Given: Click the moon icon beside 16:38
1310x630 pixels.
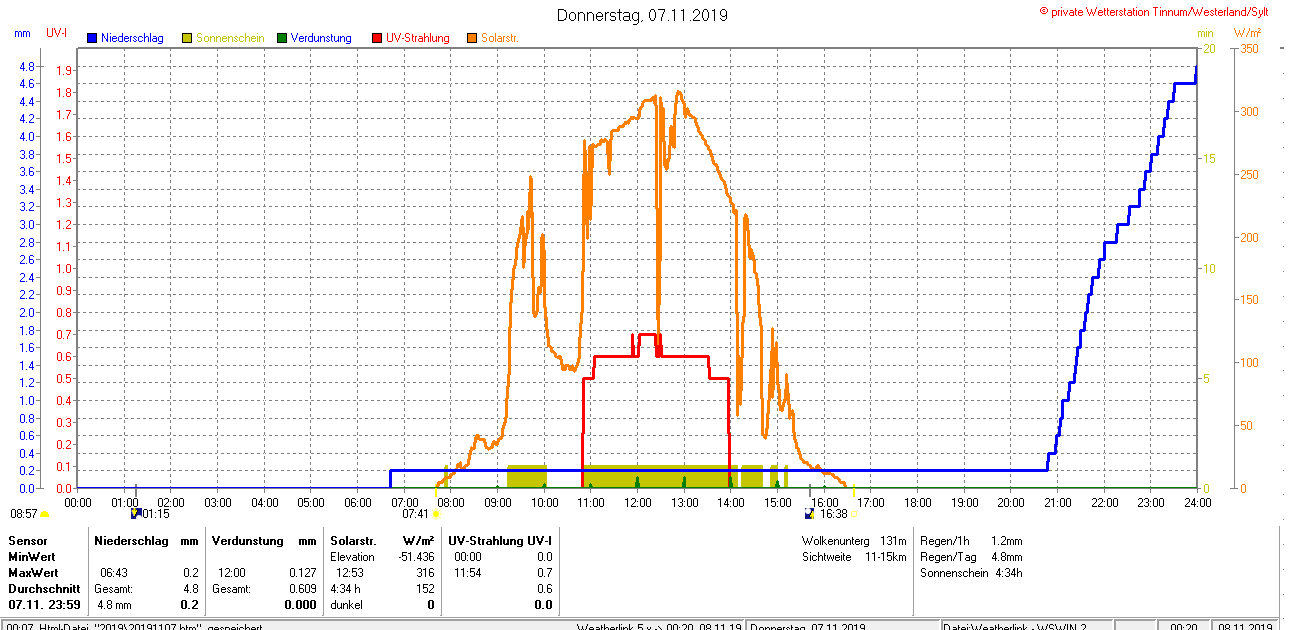Looking at the screenshot, I should (811, 514).
